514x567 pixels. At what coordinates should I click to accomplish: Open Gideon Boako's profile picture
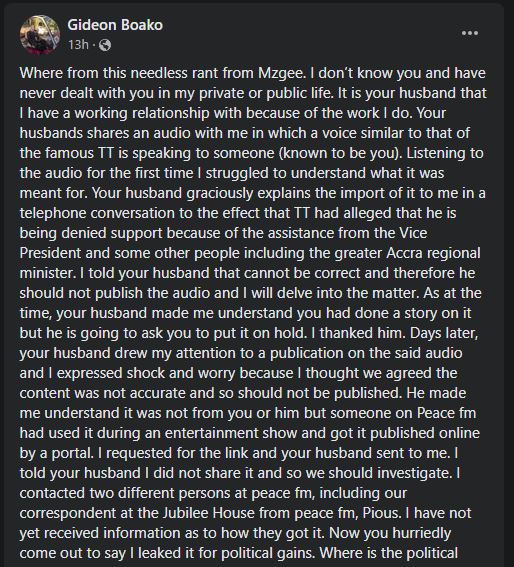tap(40, 35)
